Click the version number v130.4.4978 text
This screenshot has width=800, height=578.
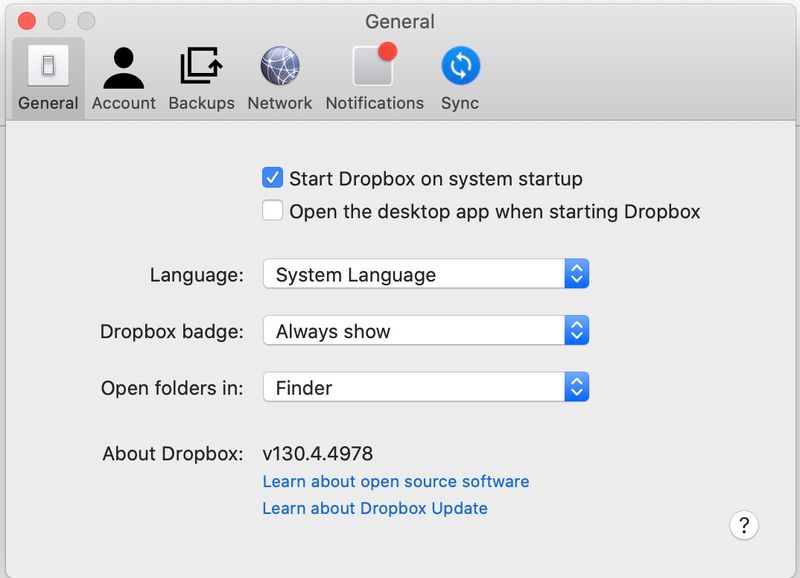(318, 454)
